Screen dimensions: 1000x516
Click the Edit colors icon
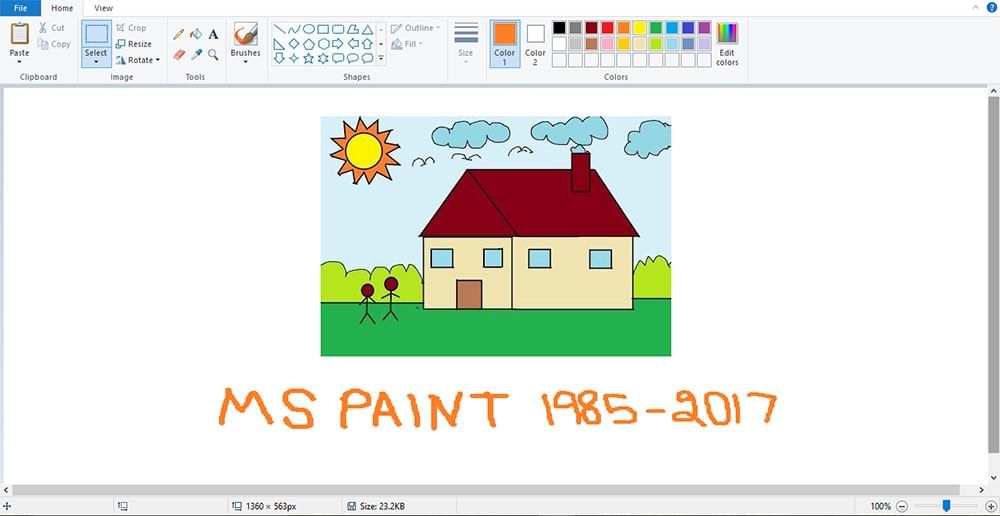[727, 43]
